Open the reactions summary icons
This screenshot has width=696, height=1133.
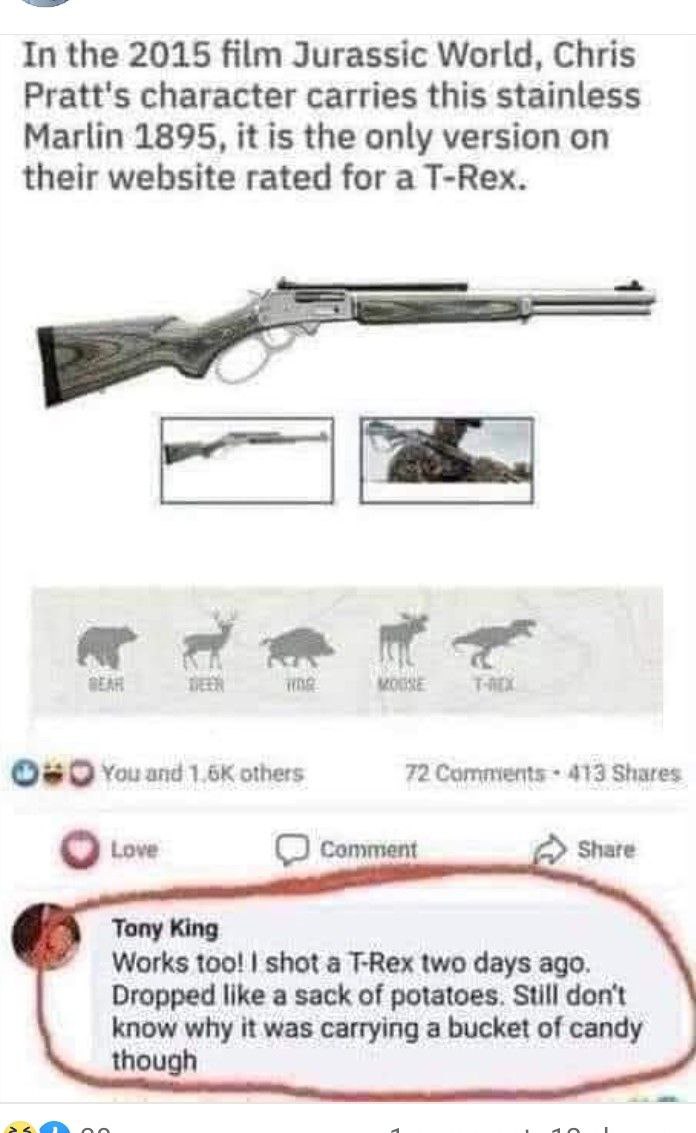click(x=52, y=772)
